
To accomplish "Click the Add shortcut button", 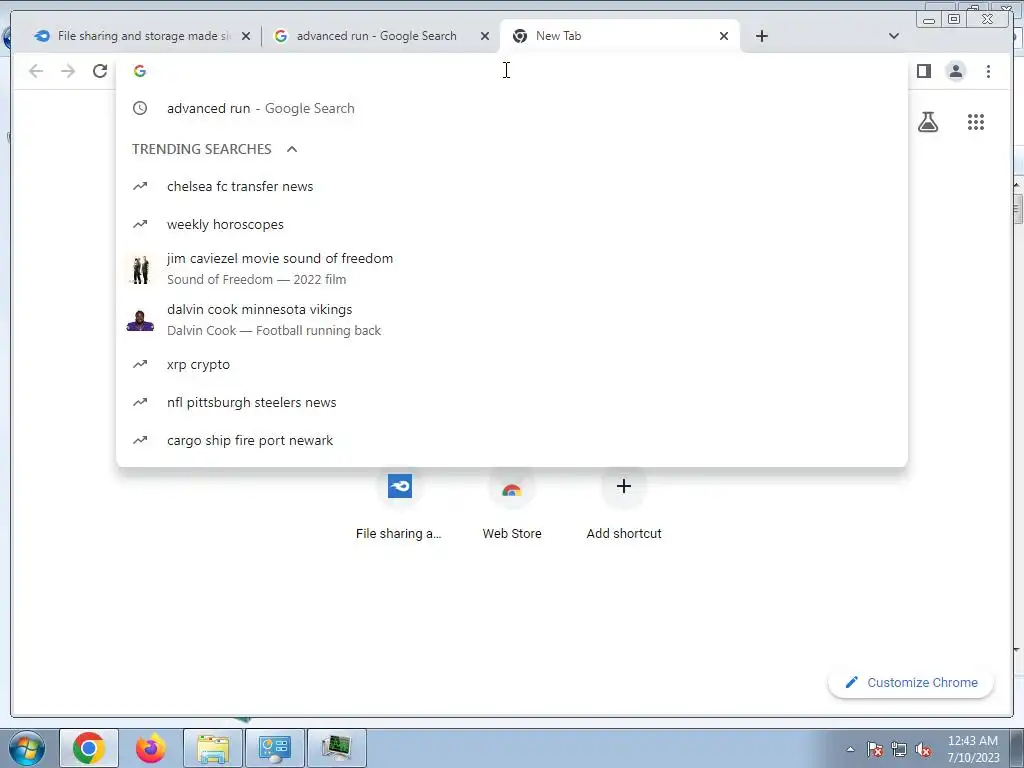I will [624, 506].
